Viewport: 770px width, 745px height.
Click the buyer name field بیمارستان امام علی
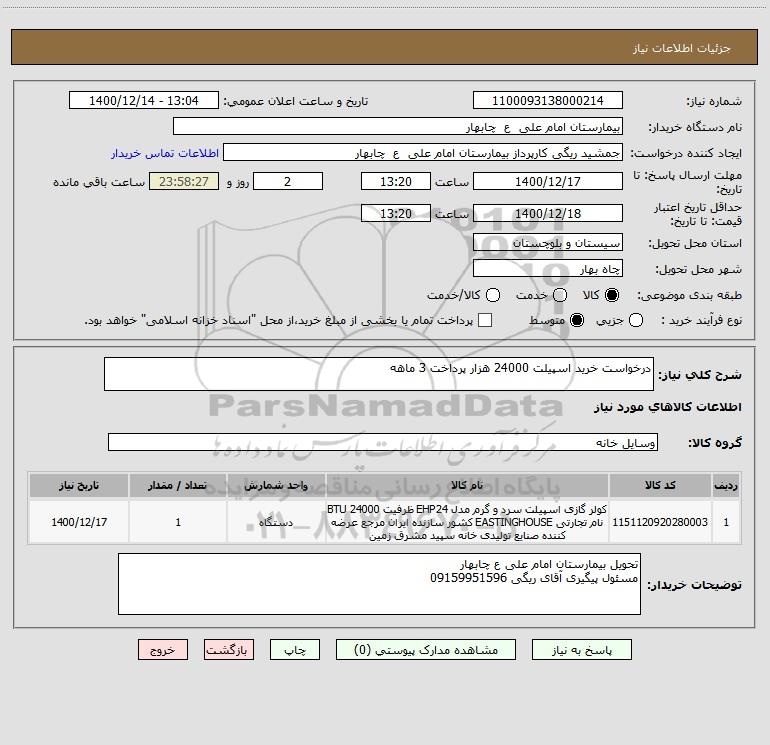tap(398, 127)
